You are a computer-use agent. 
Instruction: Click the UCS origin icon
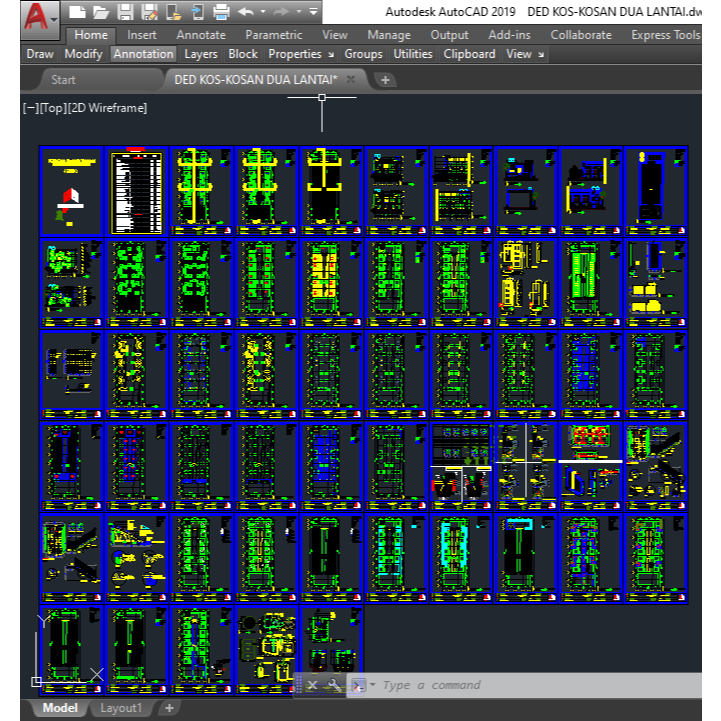pos(37,681)
